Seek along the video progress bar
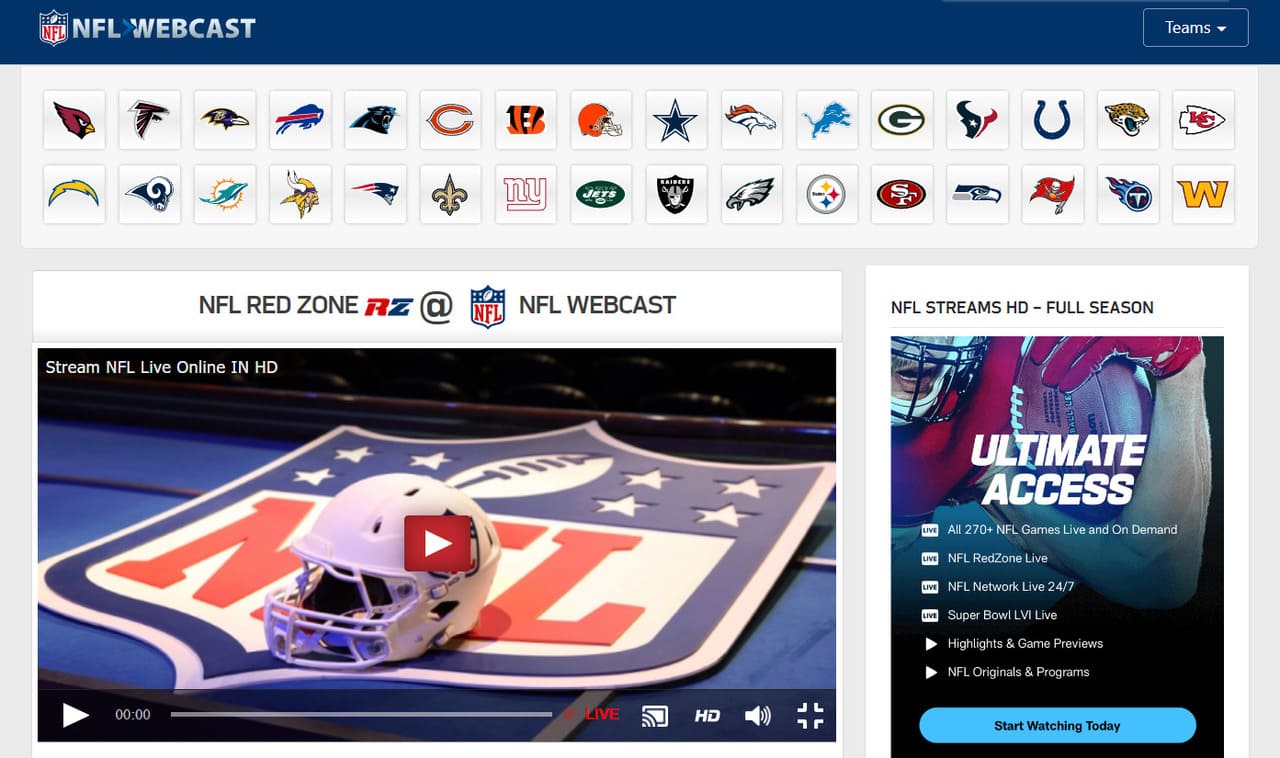The image size is (1280, 758). pos(361,714)
